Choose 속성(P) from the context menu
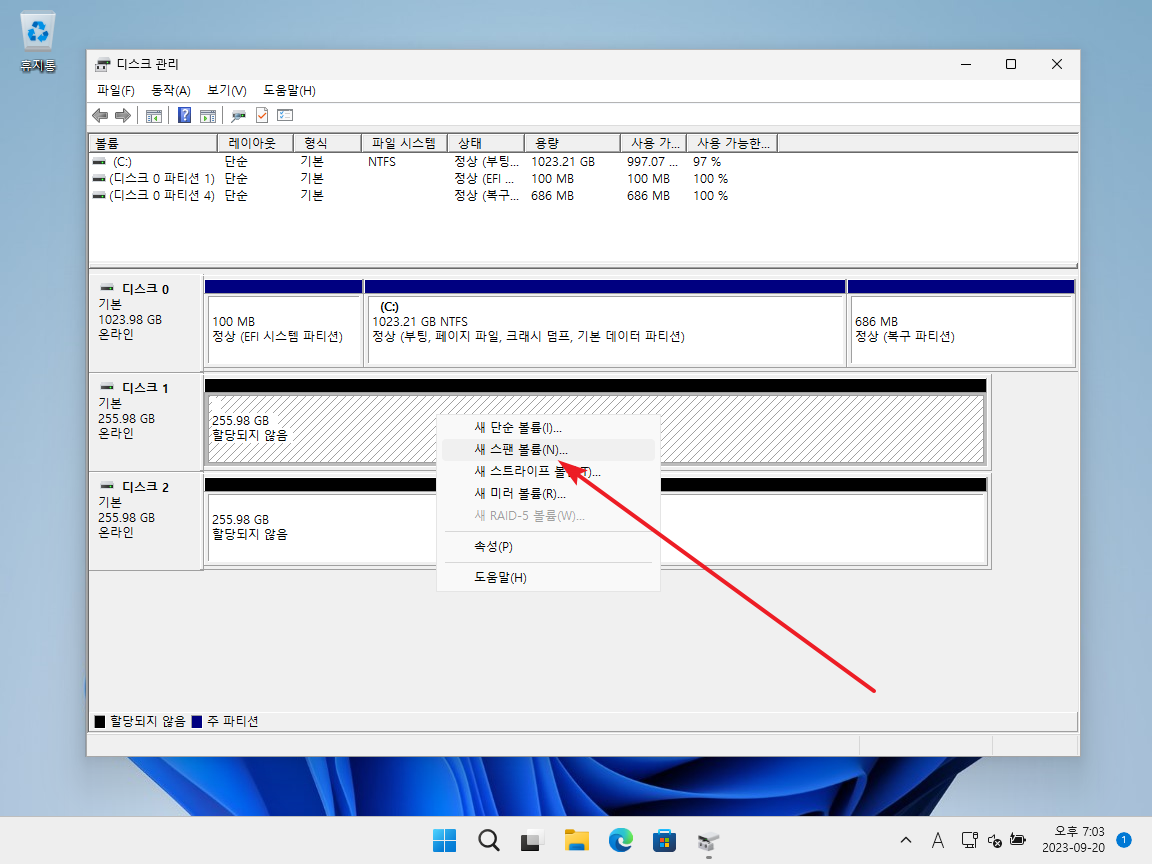 (x=548, y=547)
